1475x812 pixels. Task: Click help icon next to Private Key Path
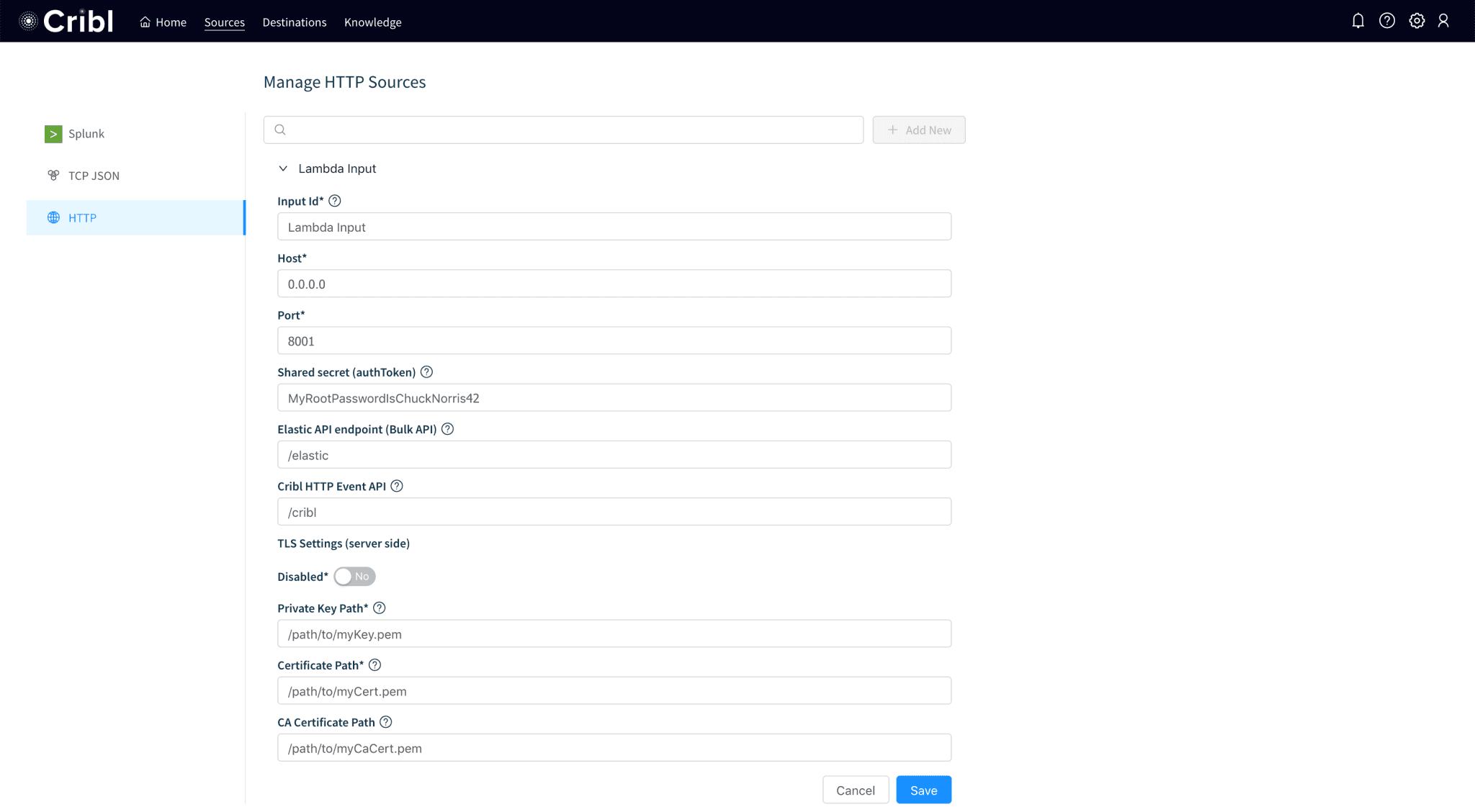[x=380, y=608]
